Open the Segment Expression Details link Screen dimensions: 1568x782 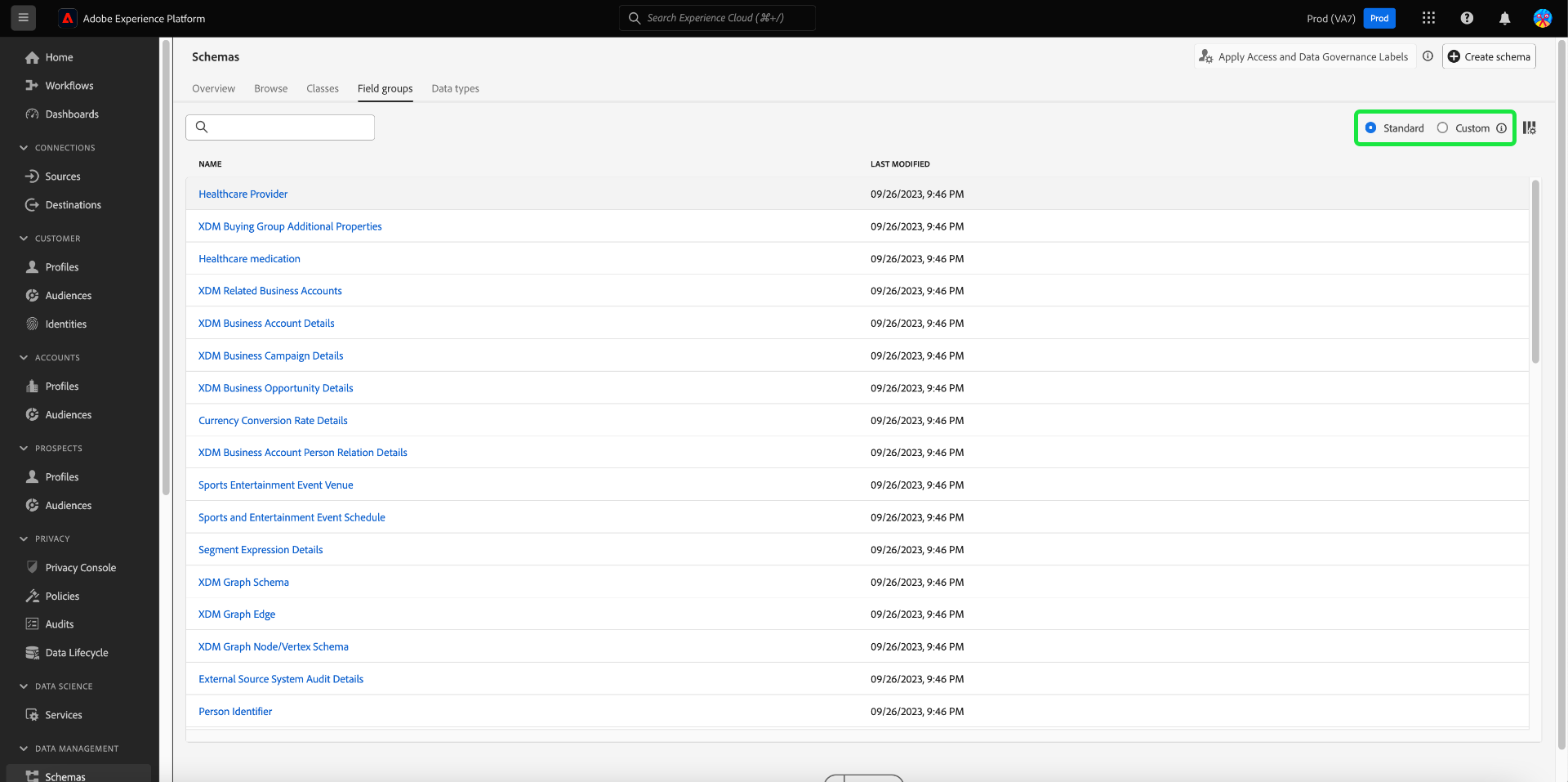pyautogui.click(x=261, y=550)
